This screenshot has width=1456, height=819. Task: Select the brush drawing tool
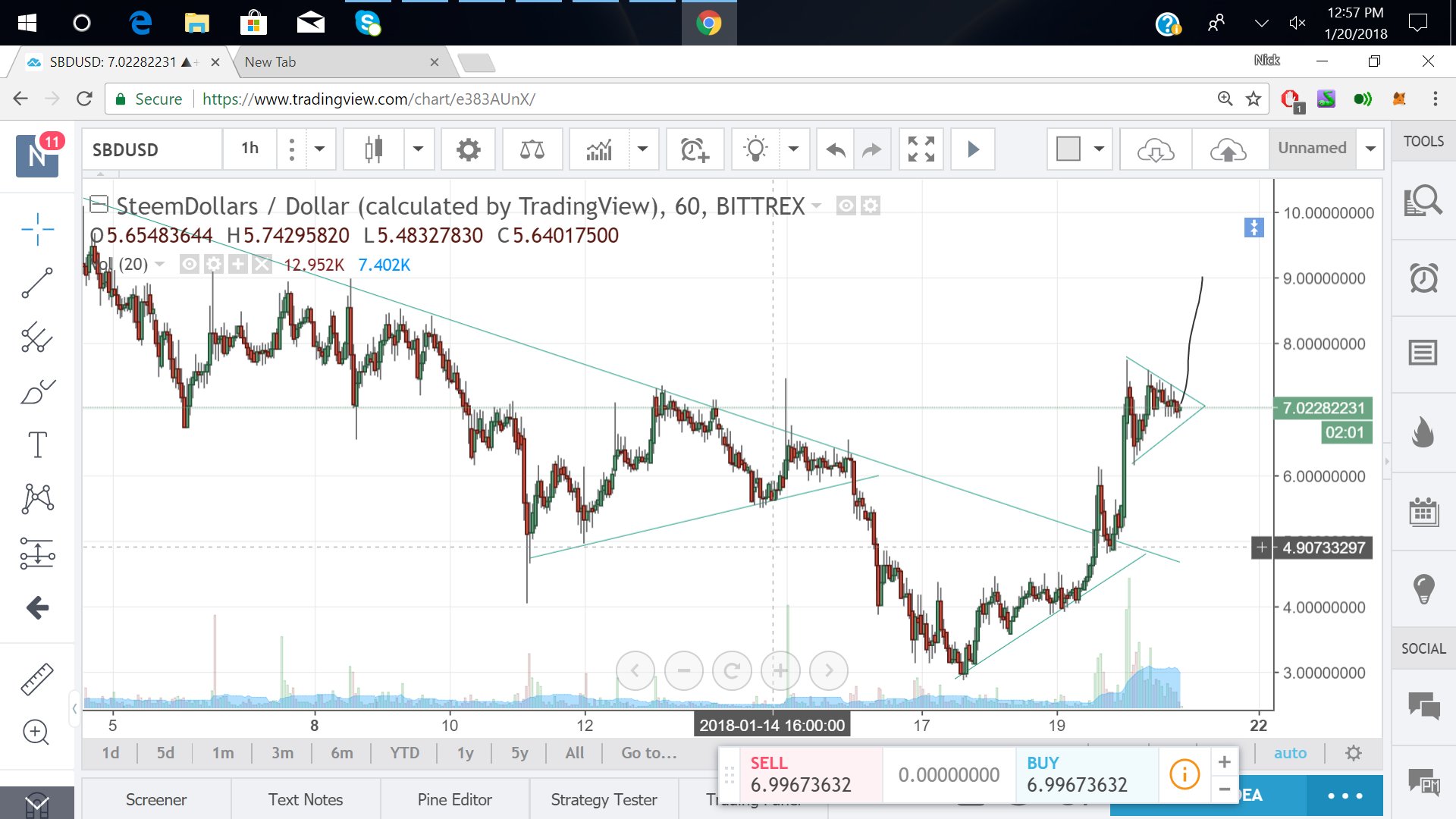pos(37,391)
